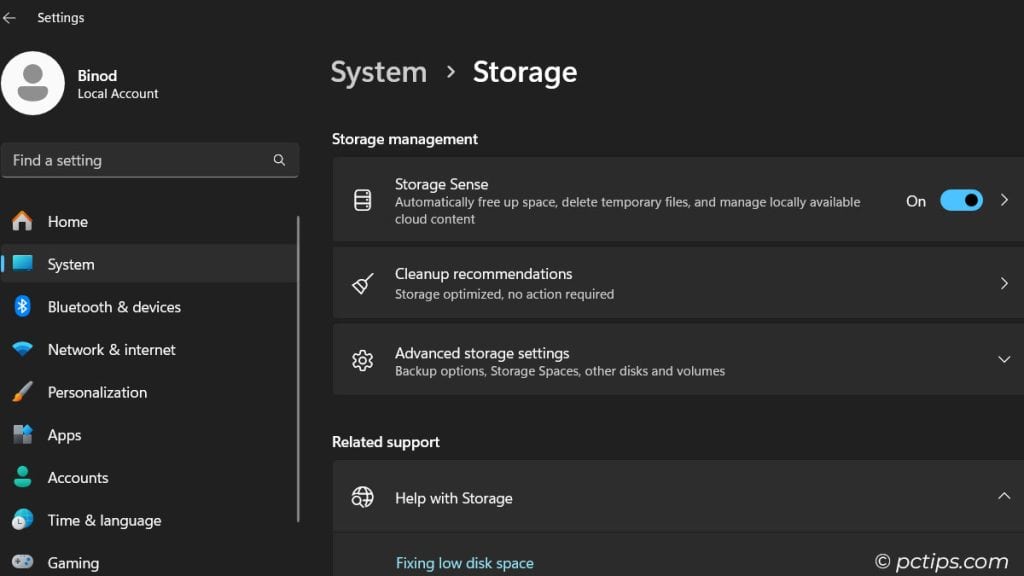Image resolution: width=1024 pixels, height=576 pixels.
Task: Click the Advanced storage settings title
Action: pyautogui.click(x=482, y=353)
